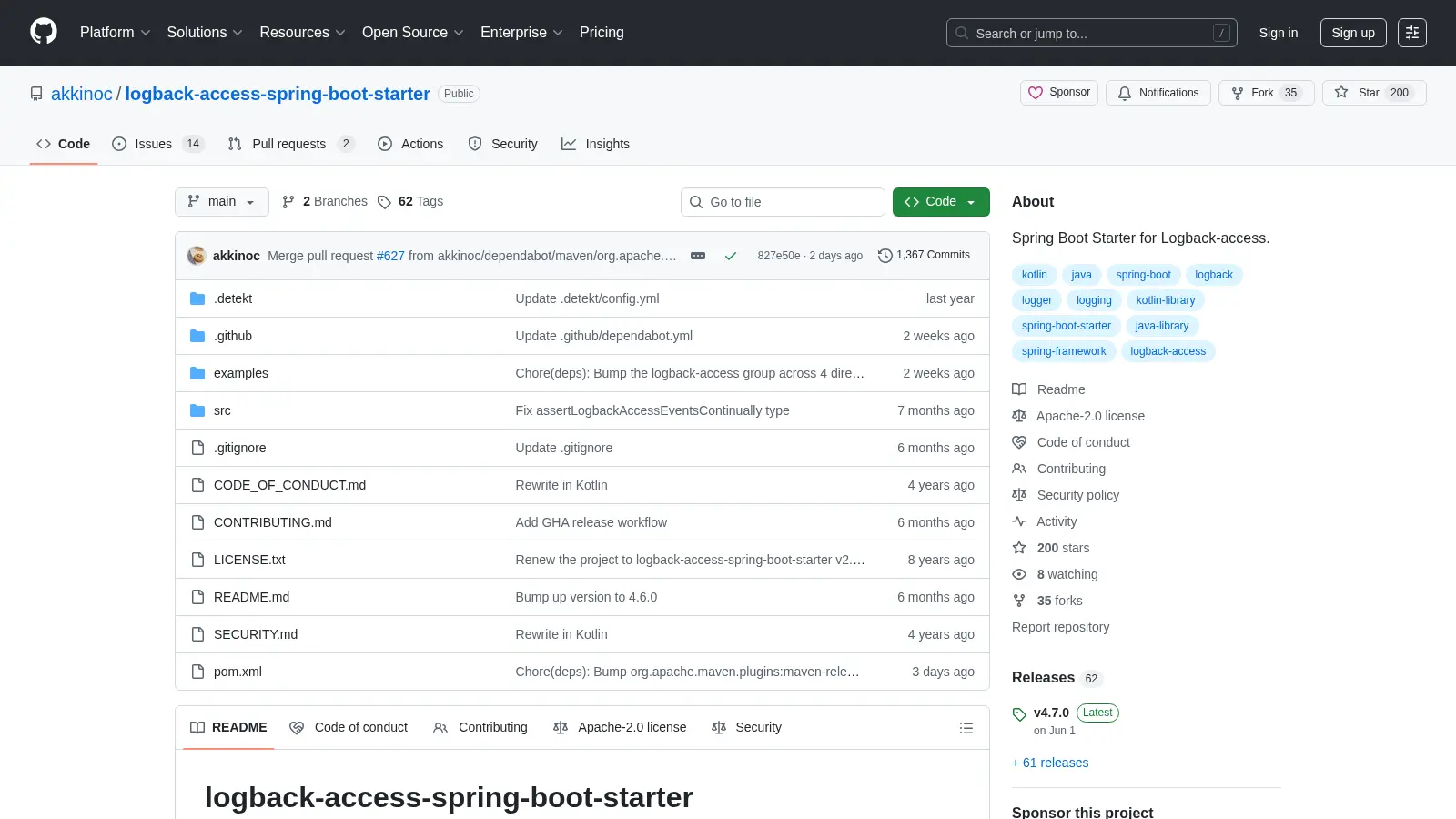Open the 62 Tags link
The height and width of the screenshot is (819, 1456).
(x=410, y=202)
